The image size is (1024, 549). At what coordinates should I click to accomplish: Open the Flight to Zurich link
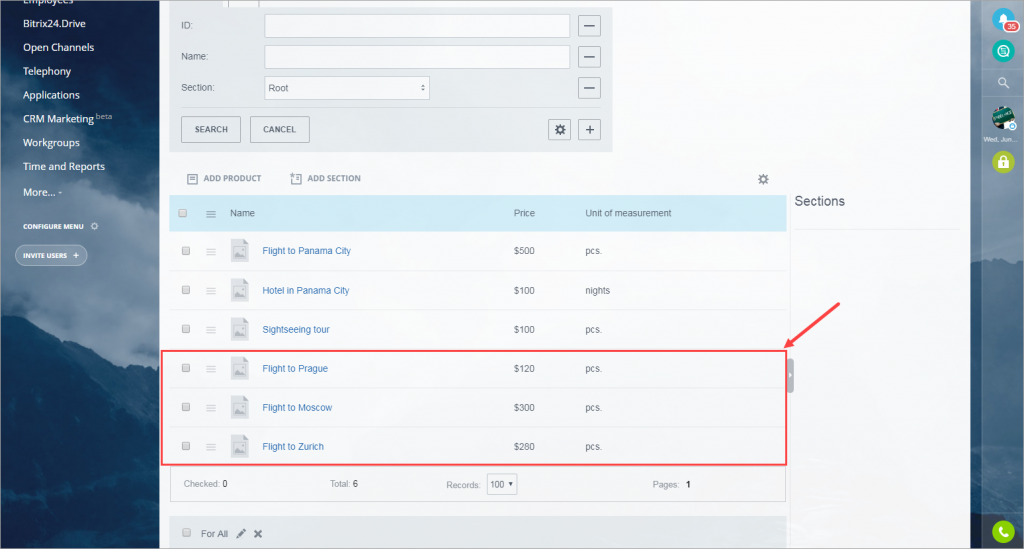(293, 447)
